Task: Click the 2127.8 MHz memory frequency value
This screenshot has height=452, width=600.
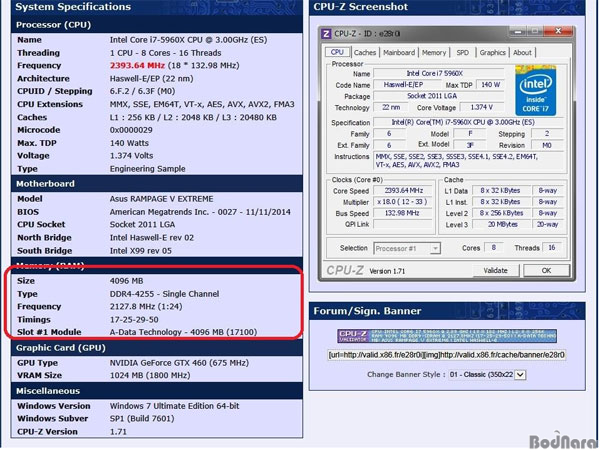Action: click(x=146, y=307)
